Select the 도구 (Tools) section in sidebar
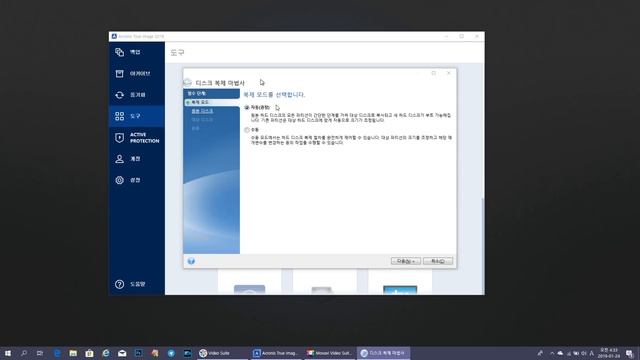Screen dimensions: 640x360 136,116
